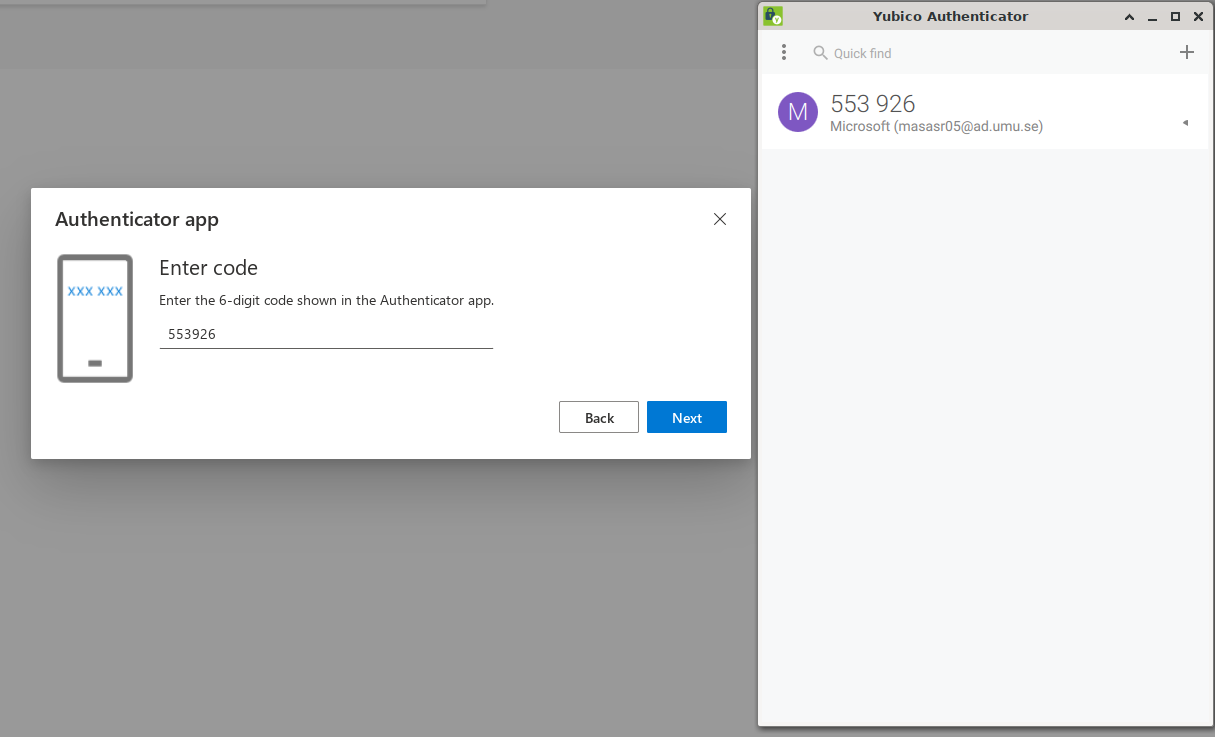Viewport: 1215px width, 737px height.
Task: Click the Back button in the dialog
Action: tap(599, 417)
